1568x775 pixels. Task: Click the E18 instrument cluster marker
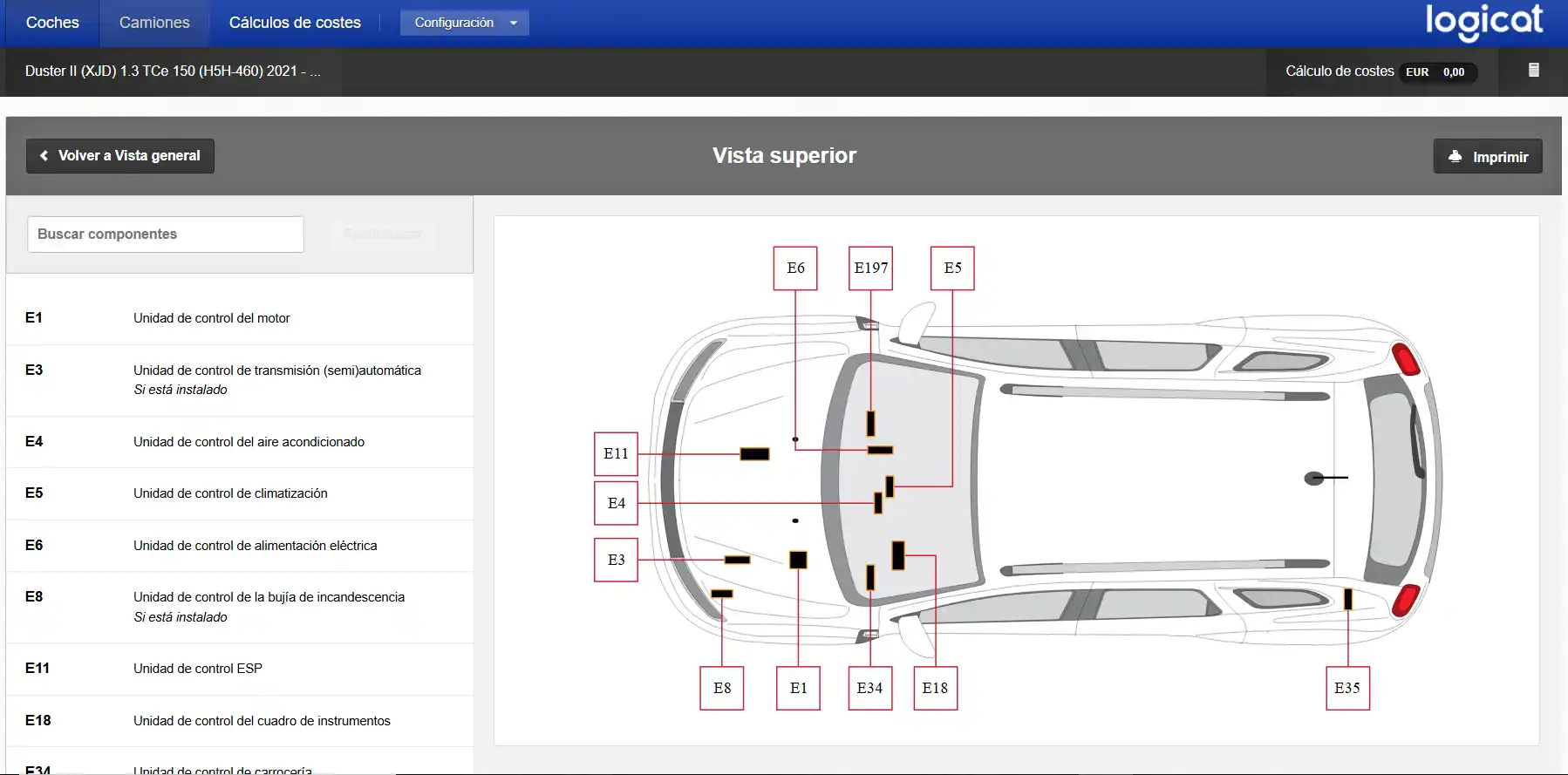898,555
